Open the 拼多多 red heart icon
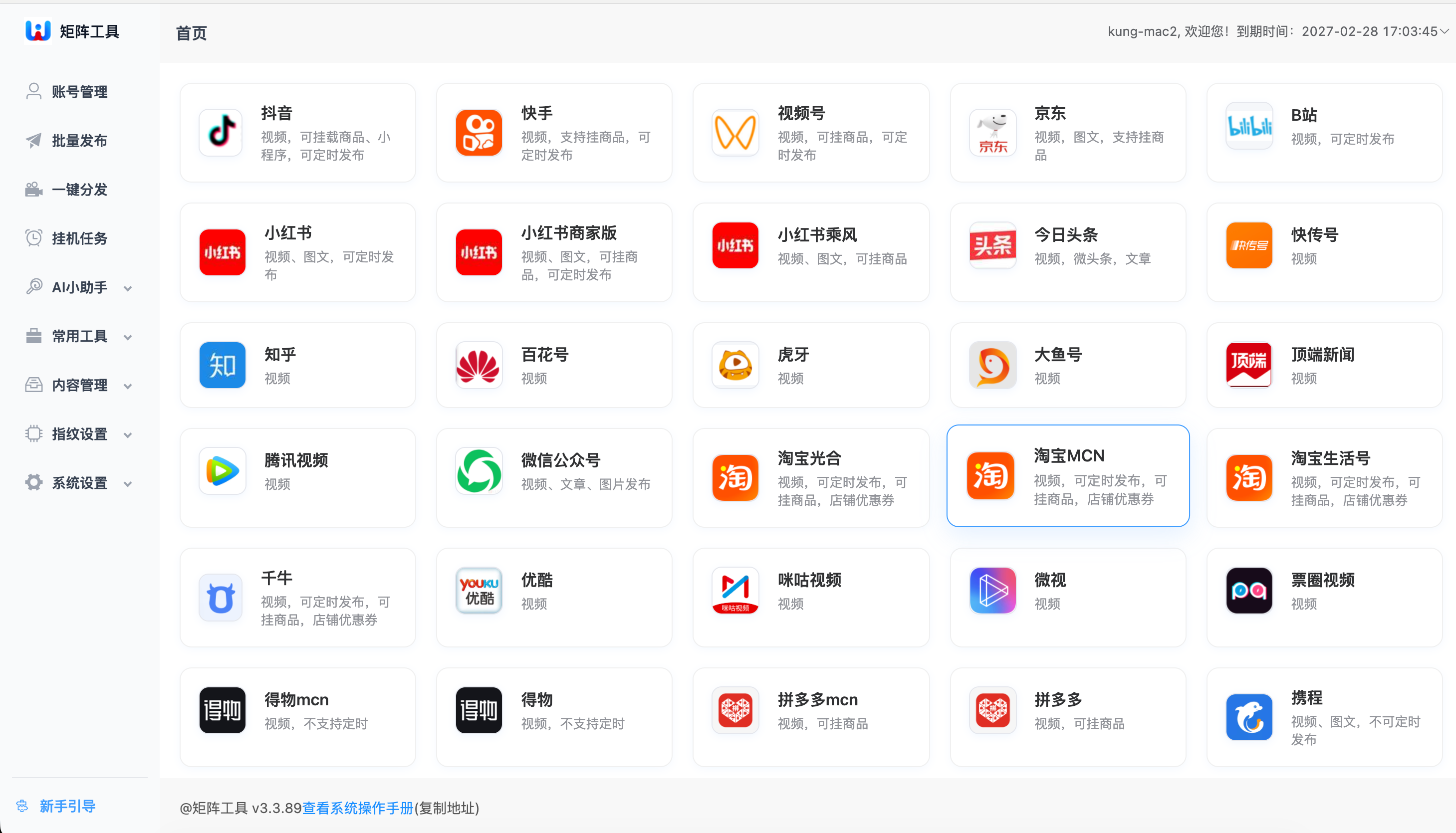This screenshot has height=833, width=1456. (992, 710)
